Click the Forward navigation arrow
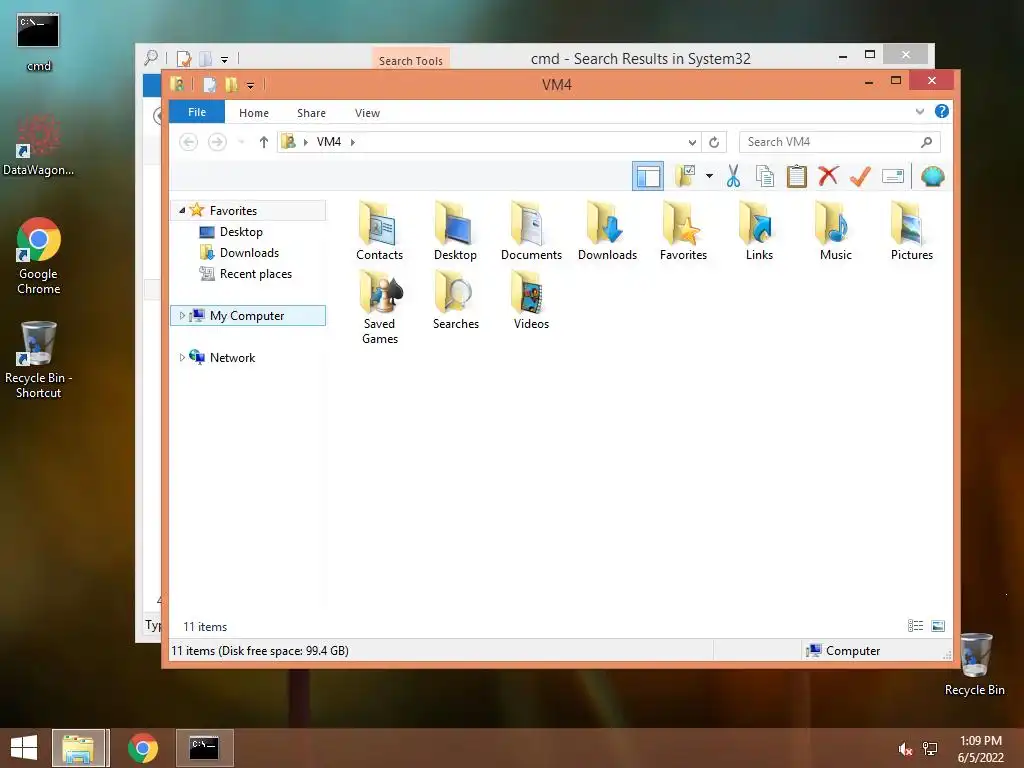This screenshot has height=768, width=1024. click(217, 142)
